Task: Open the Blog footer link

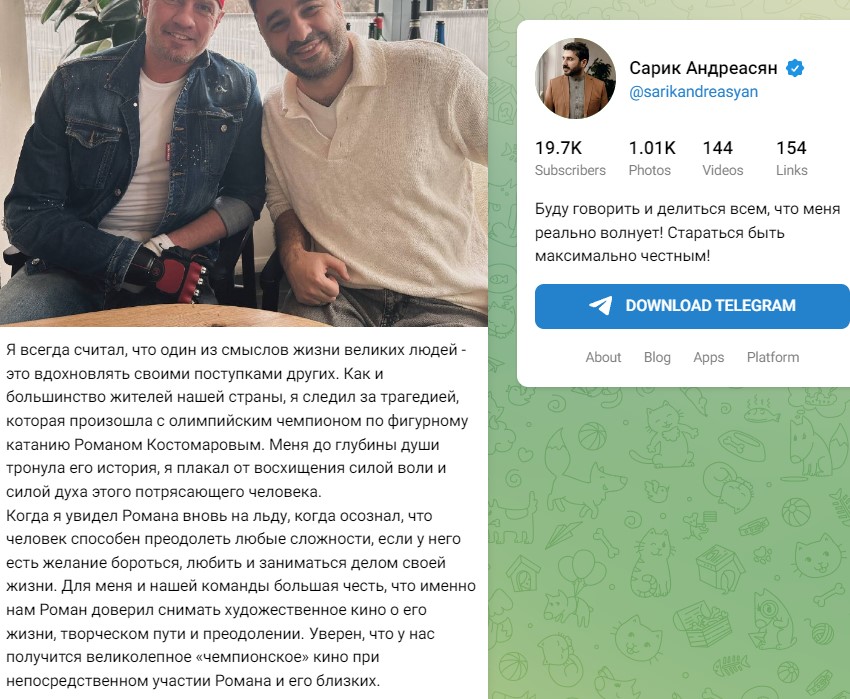Action: tap(657, 357)
